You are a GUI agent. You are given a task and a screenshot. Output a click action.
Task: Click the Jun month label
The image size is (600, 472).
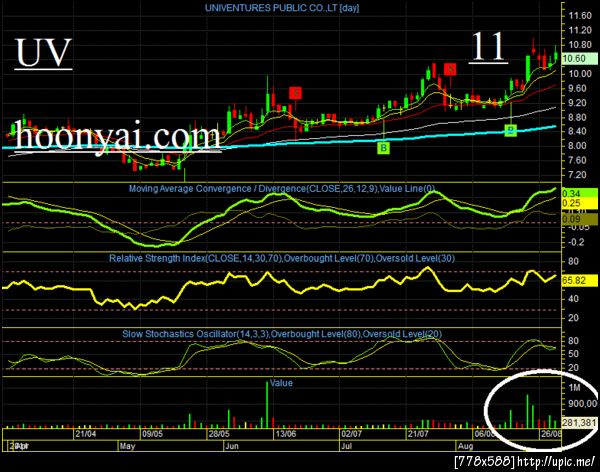pos(232,446)
